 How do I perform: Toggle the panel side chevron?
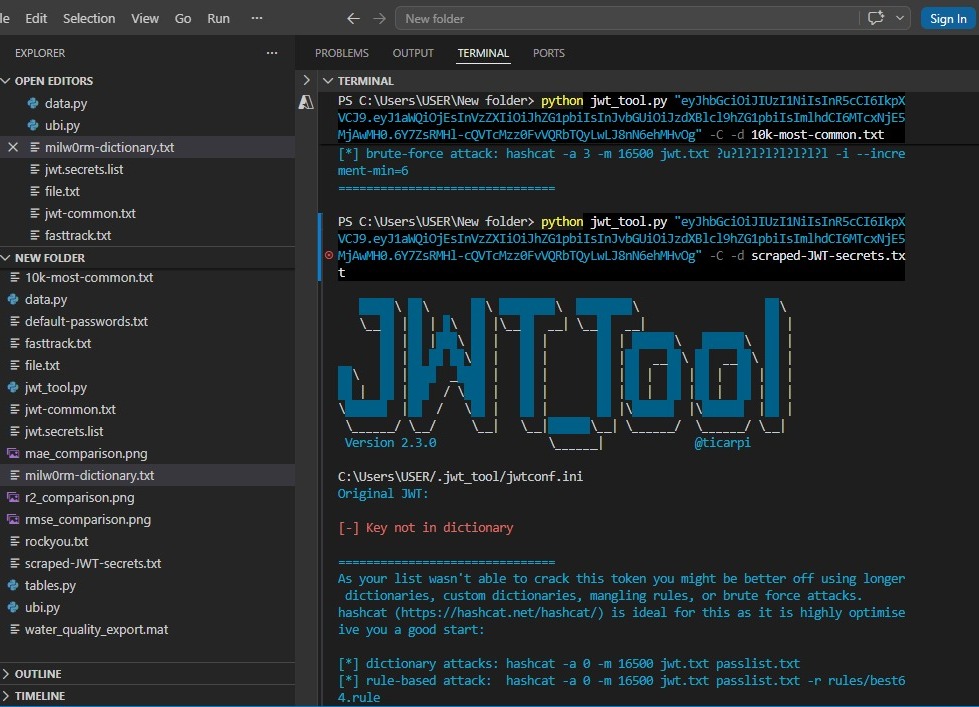(x=307, y=81)
